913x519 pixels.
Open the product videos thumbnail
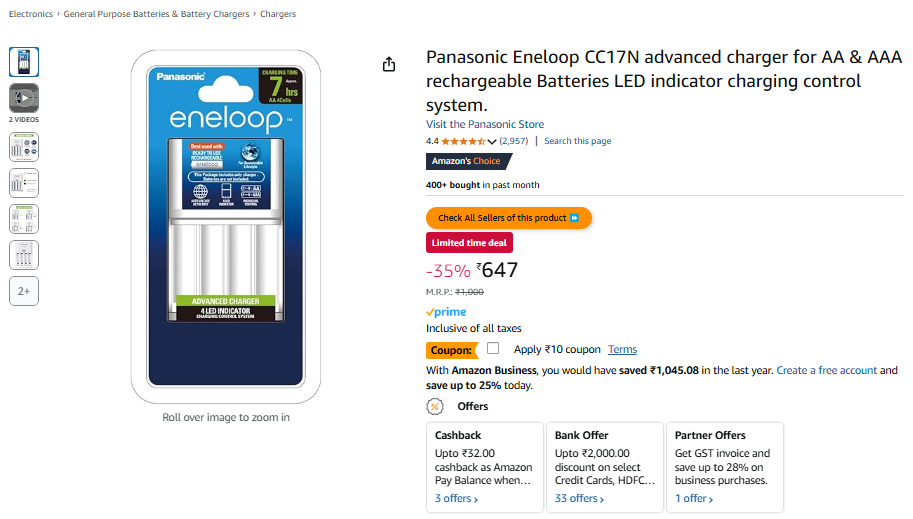tap(24, 98)
